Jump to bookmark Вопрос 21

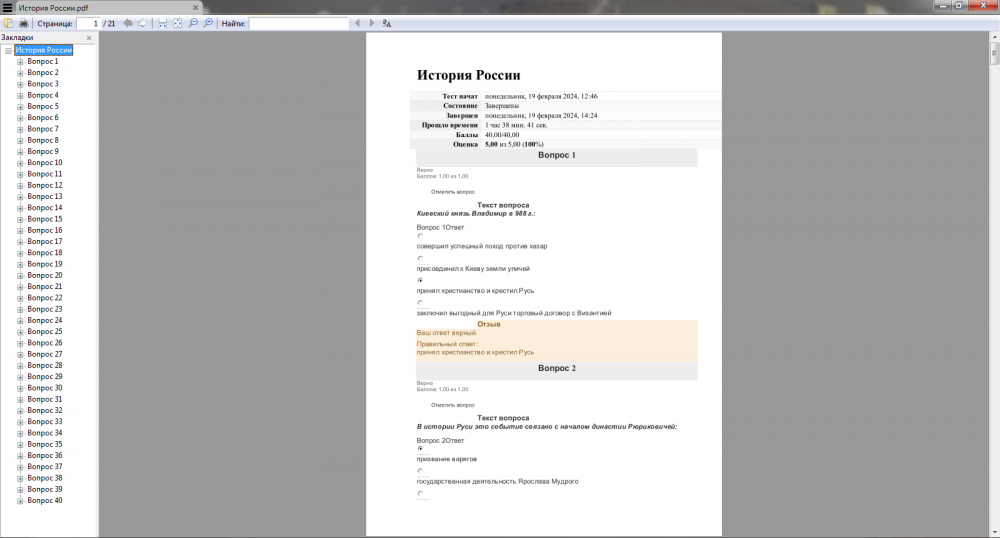[45, 286]
